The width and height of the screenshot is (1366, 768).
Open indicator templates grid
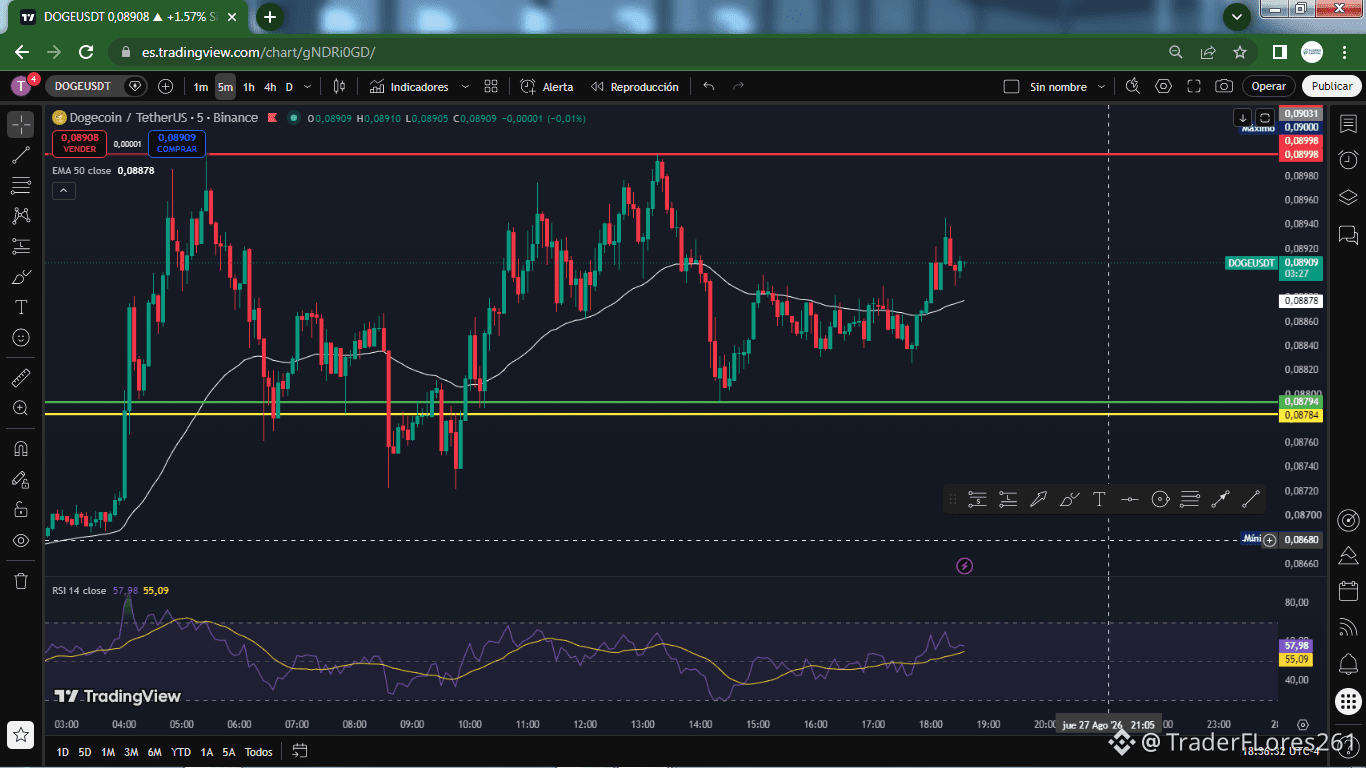coord(491,87)
